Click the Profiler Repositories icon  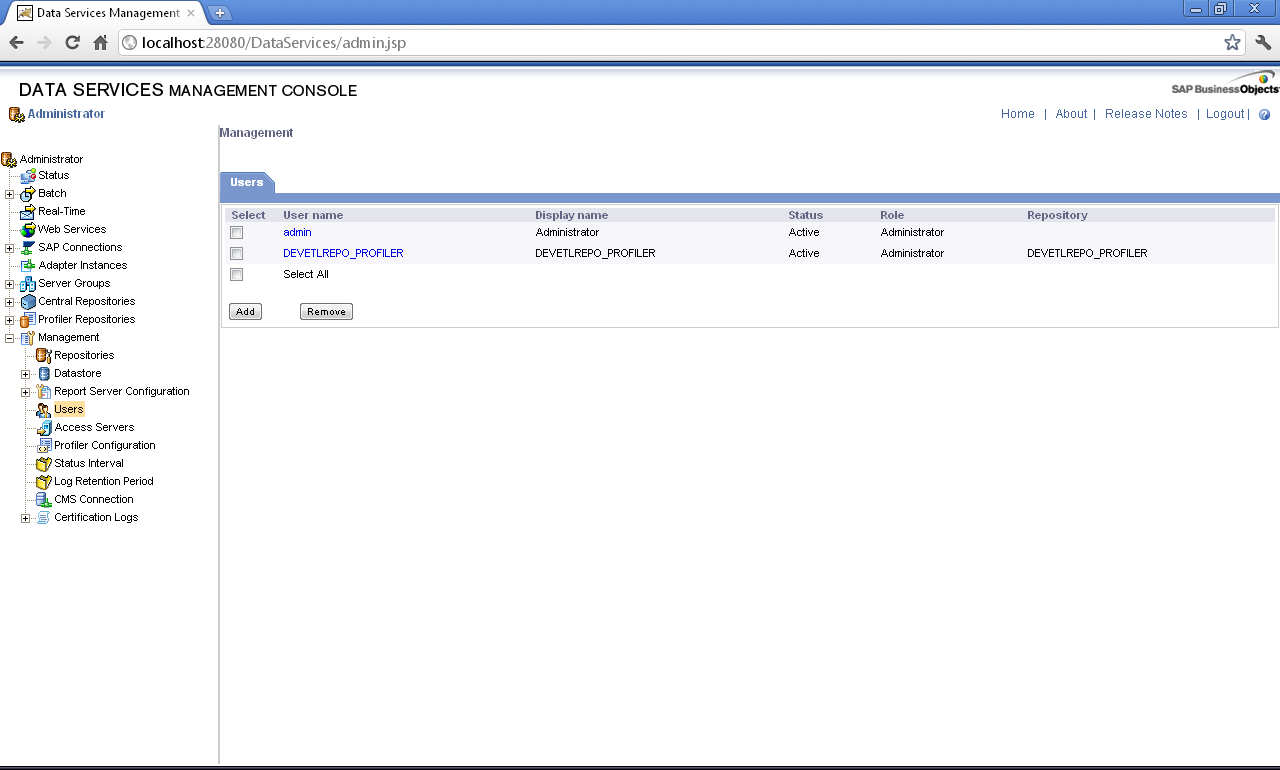point(28,320)
